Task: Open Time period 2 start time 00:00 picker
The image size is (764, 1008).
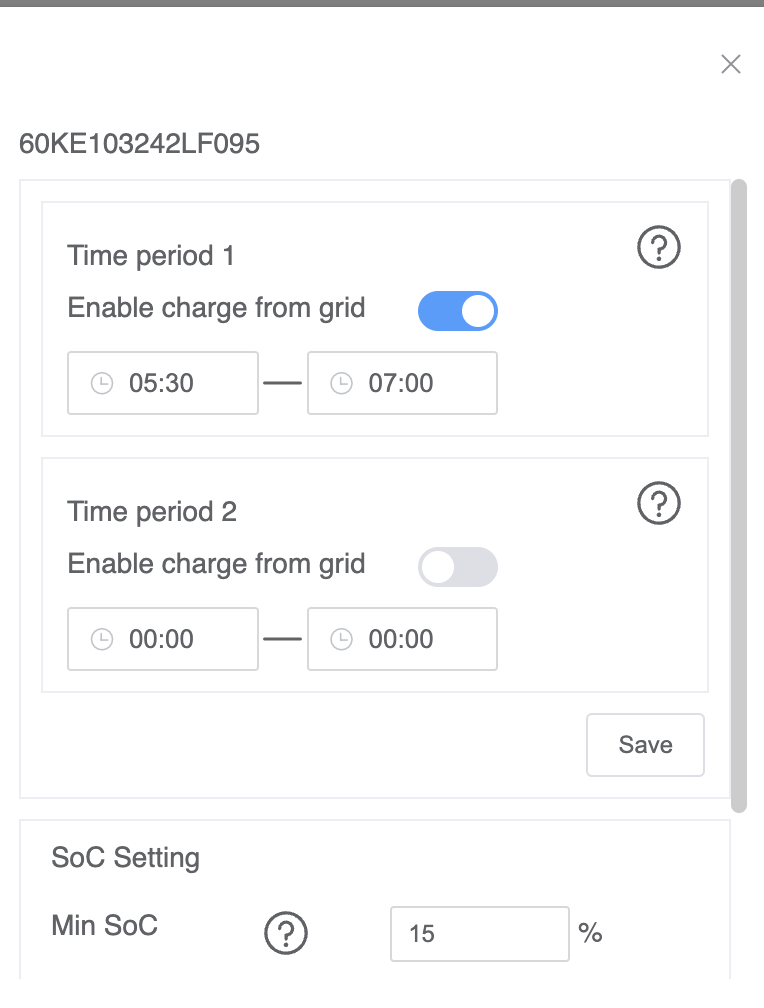Action: tap(175, 639)
